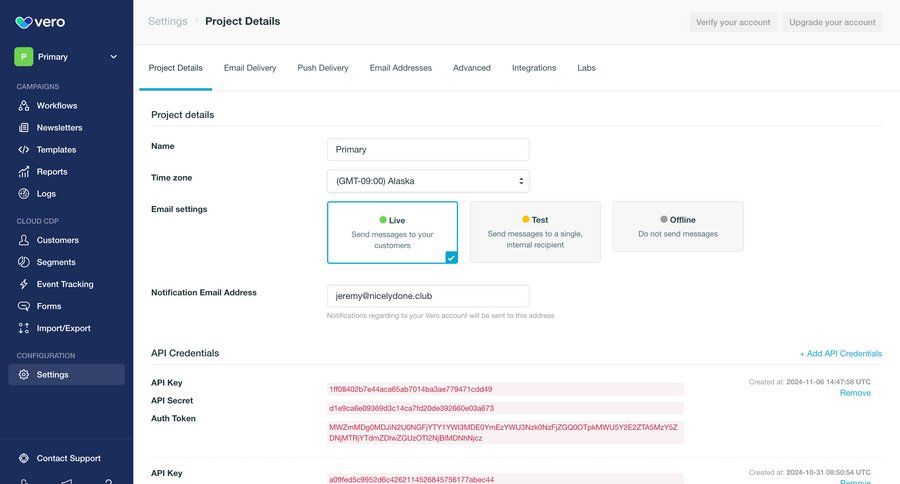Go to Templates in the sidebar
The height and width of the screenshot is (484, 900).
pos(56,149)
